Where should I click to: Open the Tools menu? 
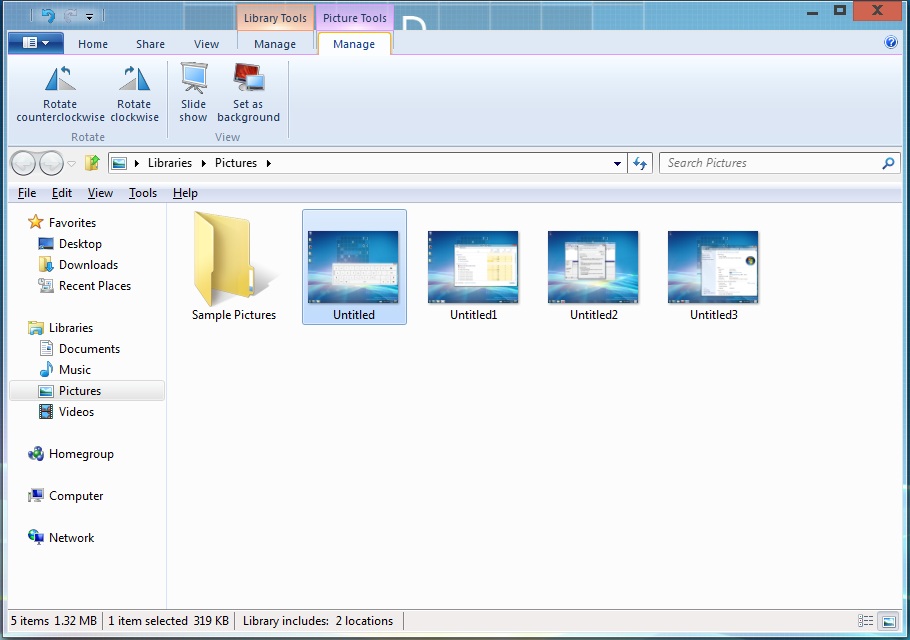tap(143, 193)
